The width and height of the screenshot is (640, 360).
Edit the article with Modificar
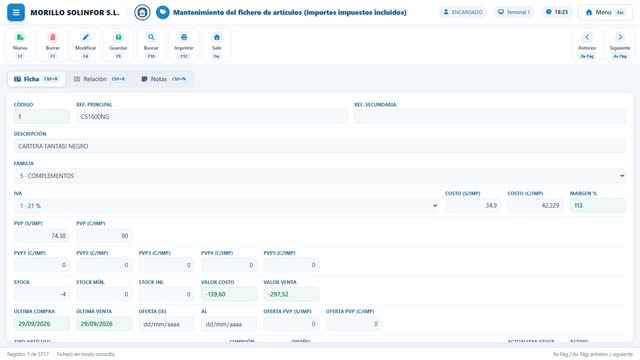pos(85,46)
